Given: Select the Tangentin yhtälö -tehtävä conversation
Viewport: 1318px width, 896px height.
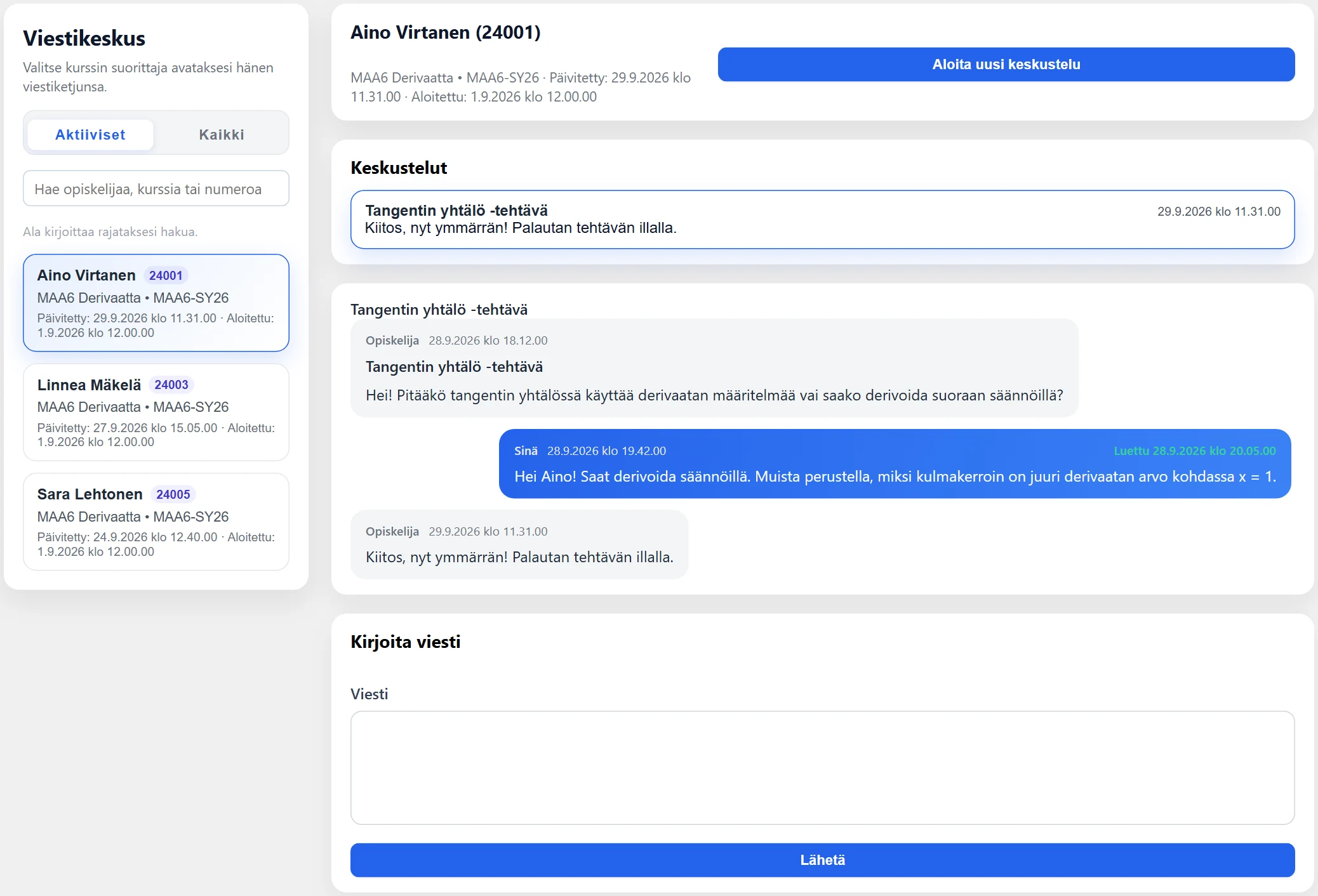Looking at the screenshot, I should click(x=822, y=220).
